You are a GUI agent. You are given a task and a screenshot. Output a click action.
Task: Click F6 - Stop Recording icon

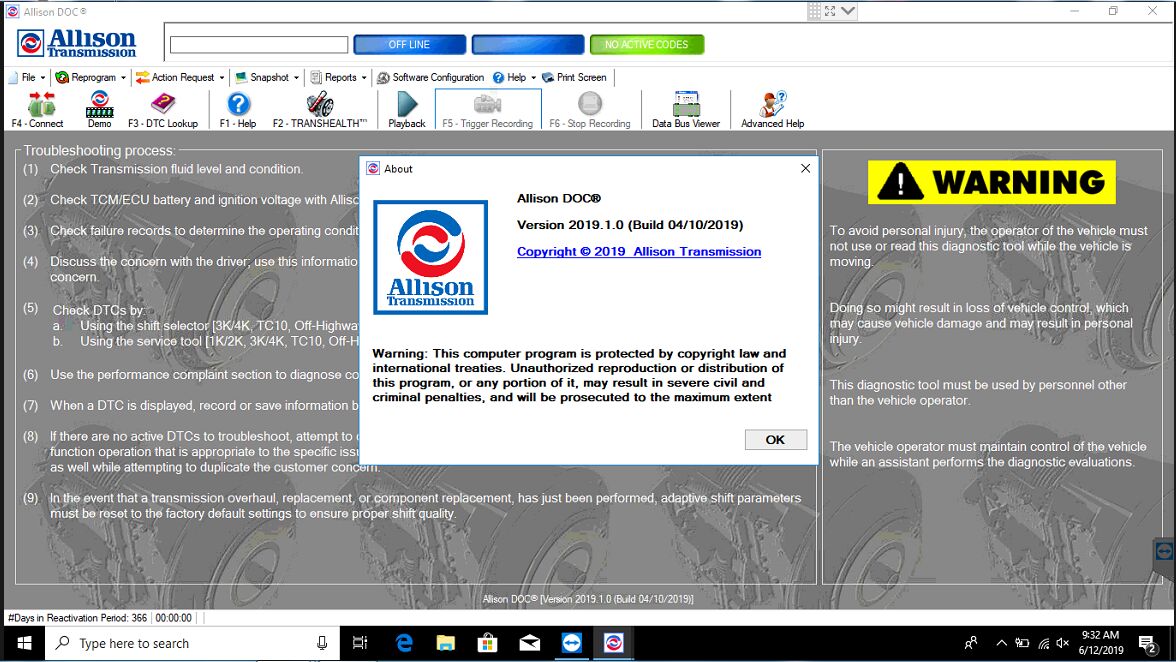tap(590, 109)
